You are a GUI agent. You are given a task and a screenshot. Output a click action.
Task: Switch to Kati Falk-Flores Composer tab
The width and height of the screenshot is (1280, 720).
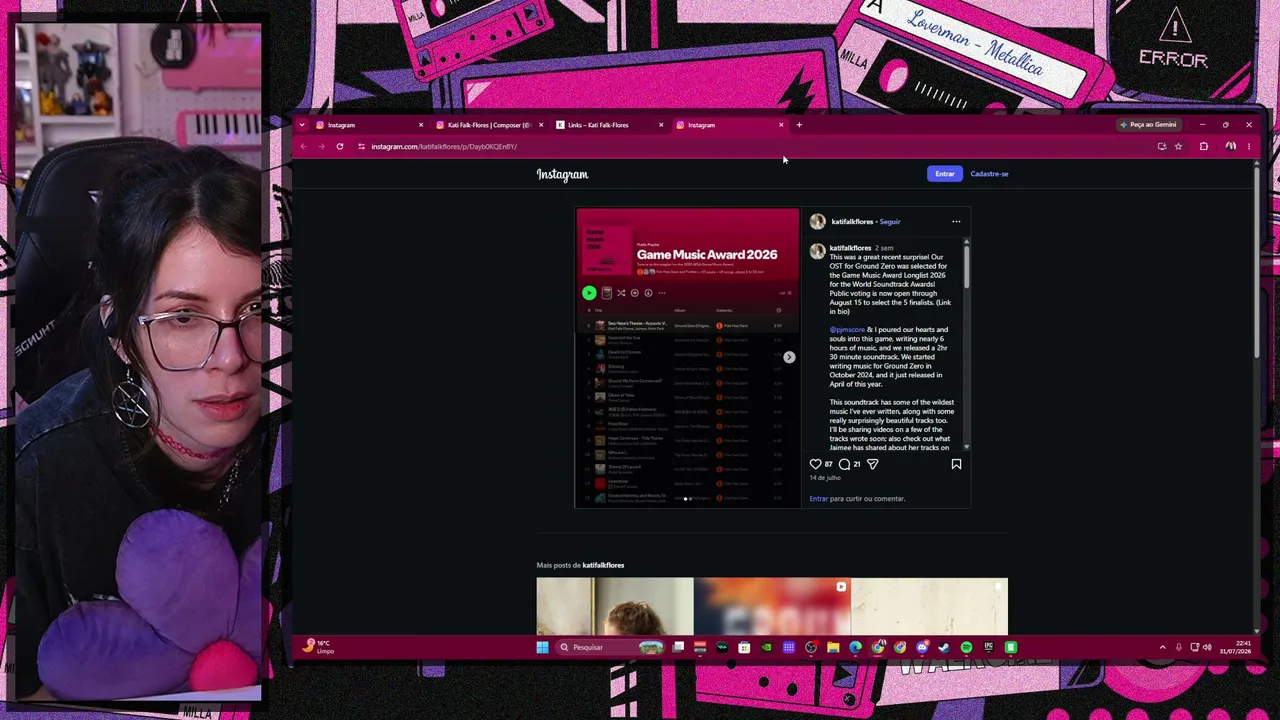[488, 125]
